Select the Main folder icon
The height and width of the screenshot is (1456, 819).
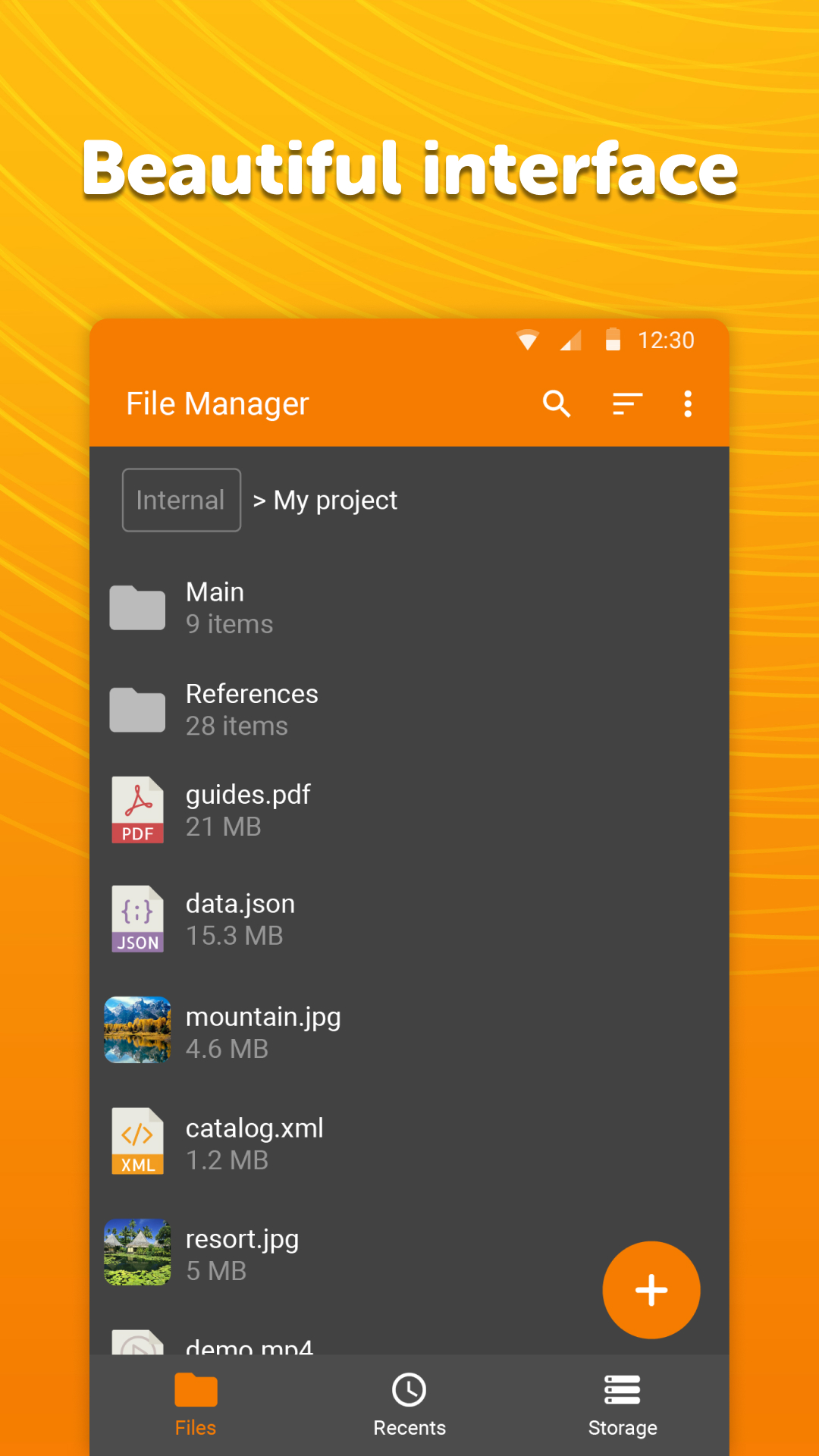click(x=137, y=607)
